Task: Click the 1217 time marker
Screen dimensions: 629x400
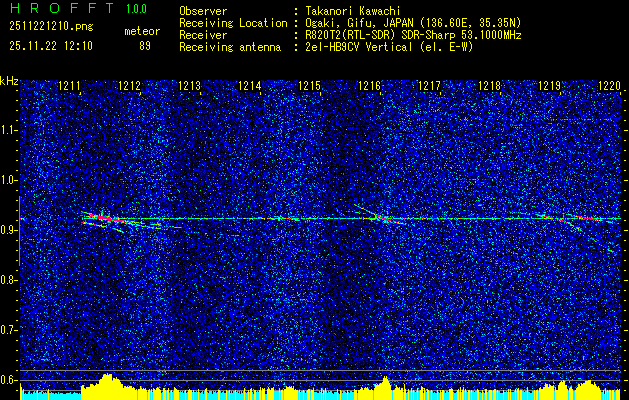Action: [429, 86]
